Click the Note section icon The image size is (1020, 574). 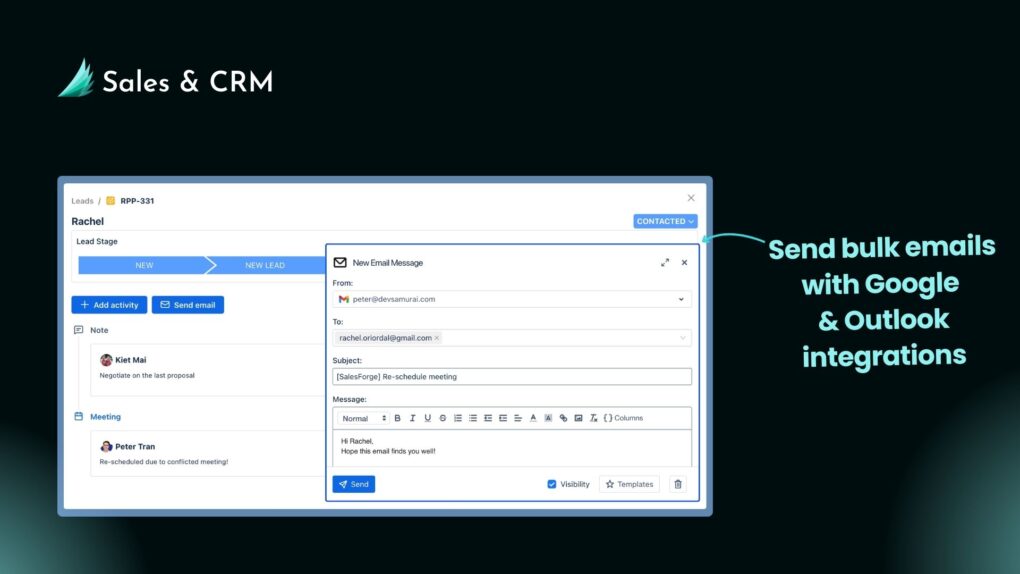tap(79, 330)
